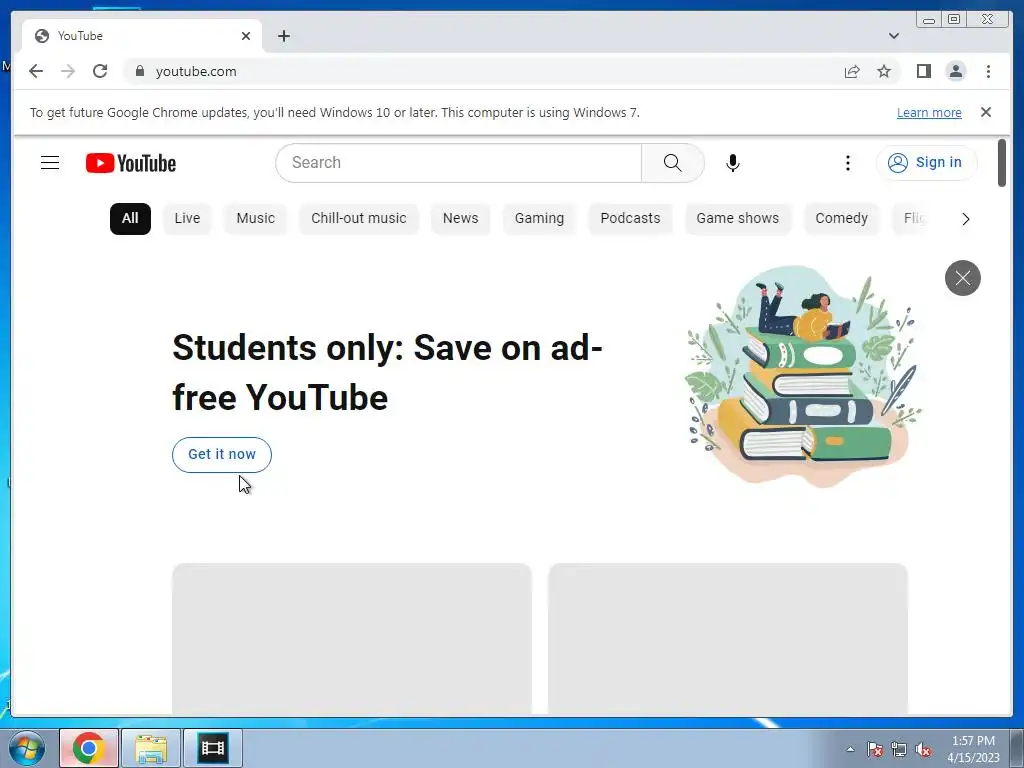
Task: Close the Chrome update notice bar
Action: tap(986, 112)
